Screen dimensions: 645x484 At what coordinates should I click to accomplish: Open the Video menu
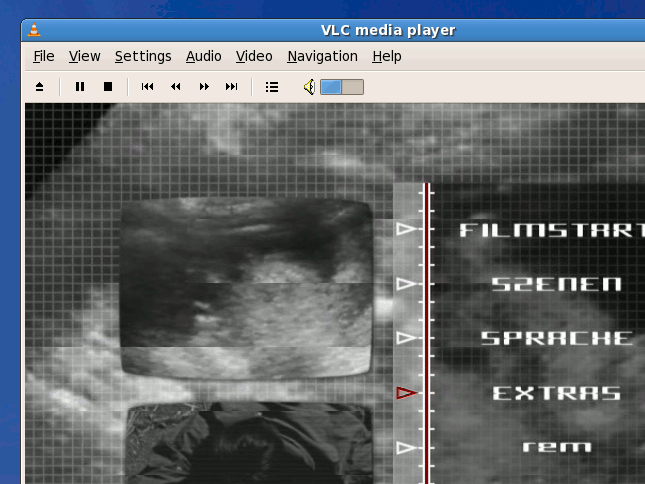(x=254, y=56)
